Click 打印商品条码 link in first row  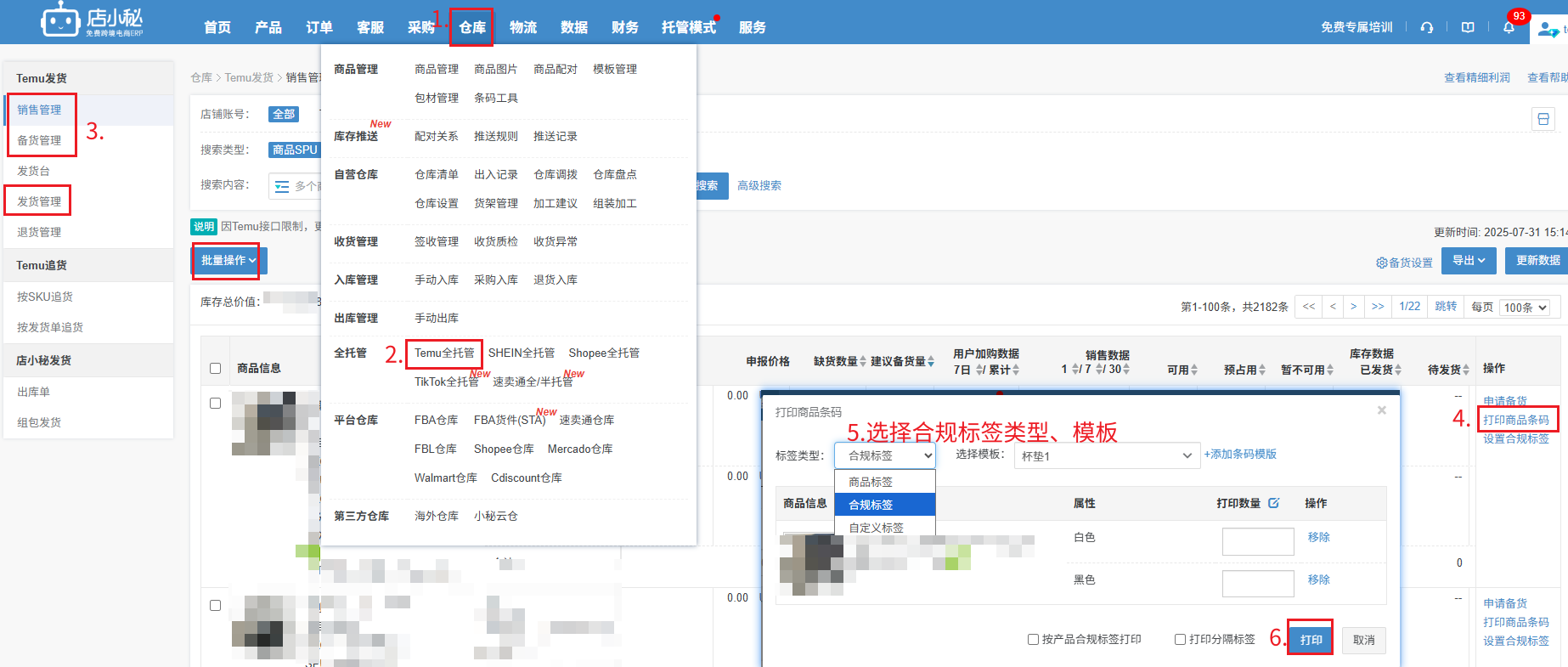1516,420
